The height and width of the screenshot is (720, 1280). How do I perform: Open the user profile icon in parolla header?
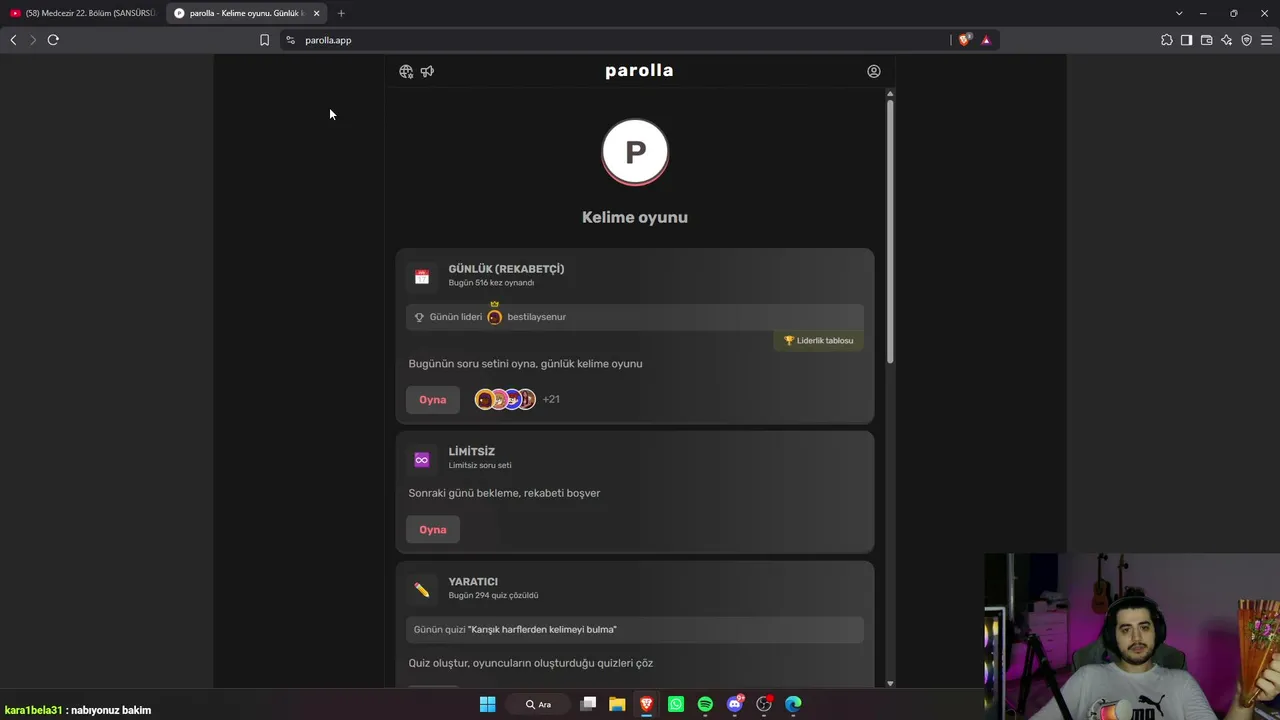tap(874, 71)
